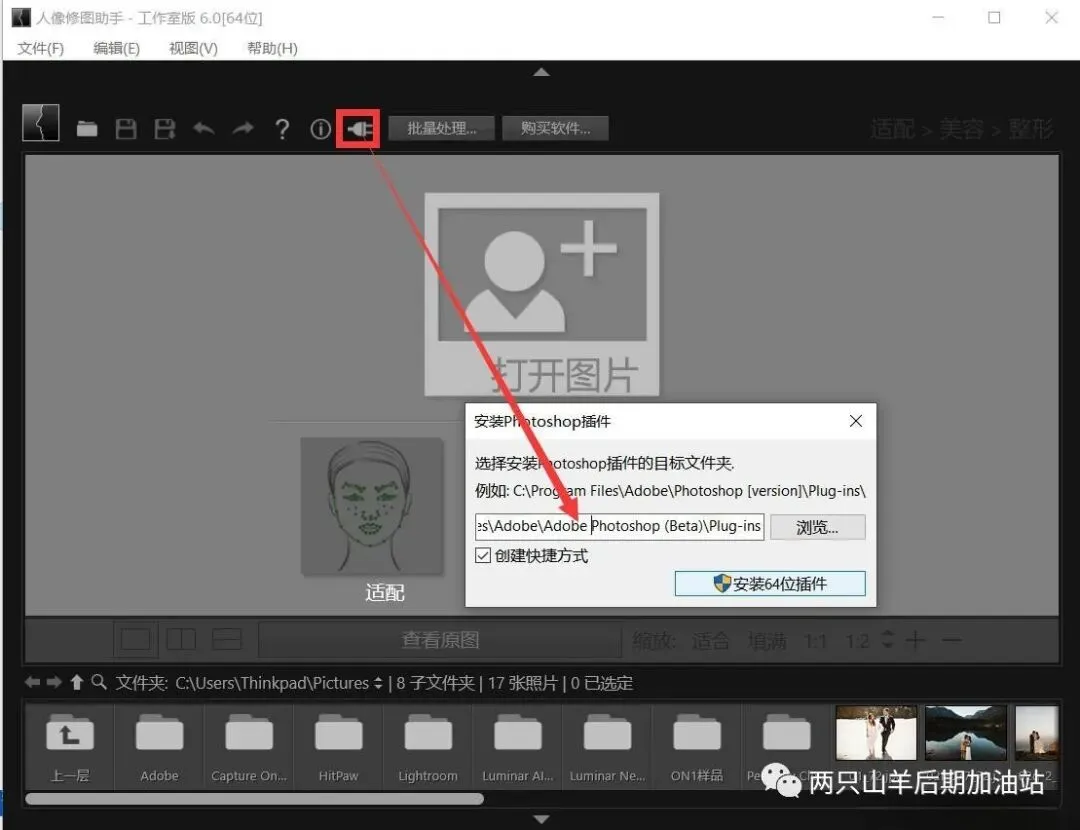
Task: Click the 打开图片 open picture placeholder
Action: tap(541, 295)
